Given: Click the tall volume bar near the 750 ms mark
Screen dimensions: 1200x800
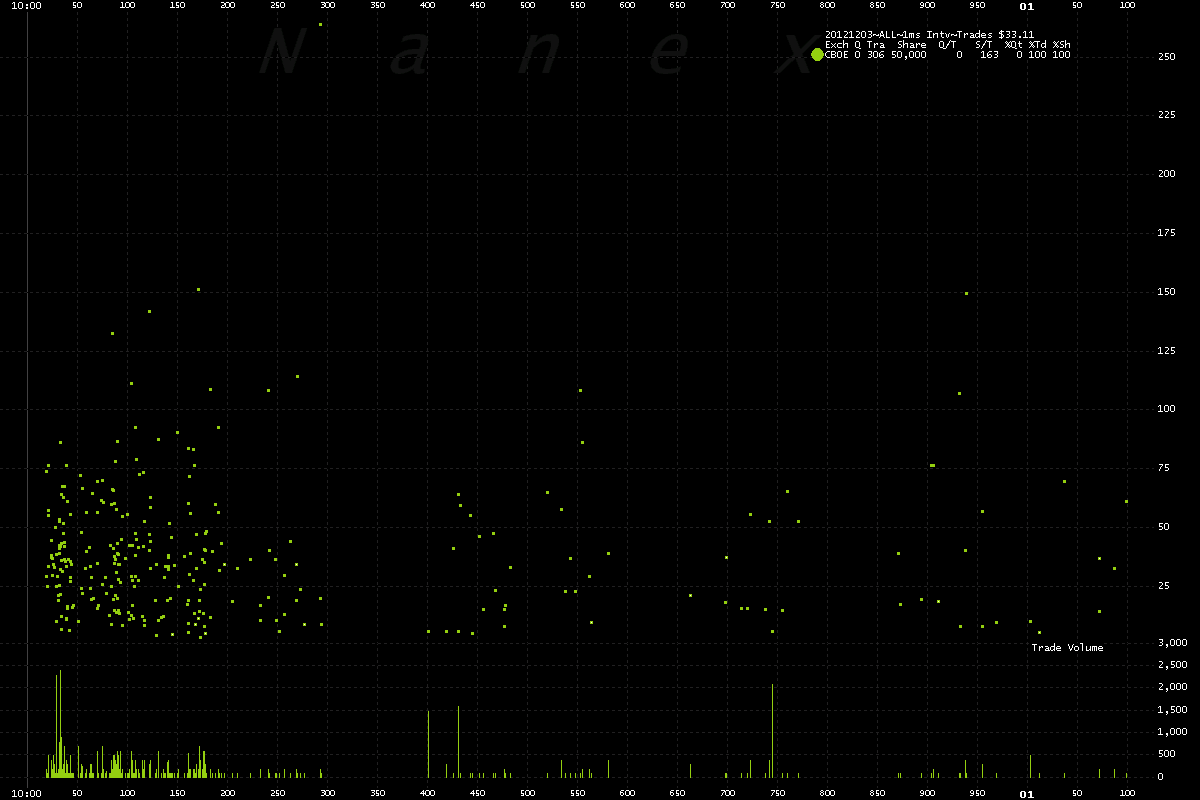Looking at the screenshot, I should tap(772, 731).
